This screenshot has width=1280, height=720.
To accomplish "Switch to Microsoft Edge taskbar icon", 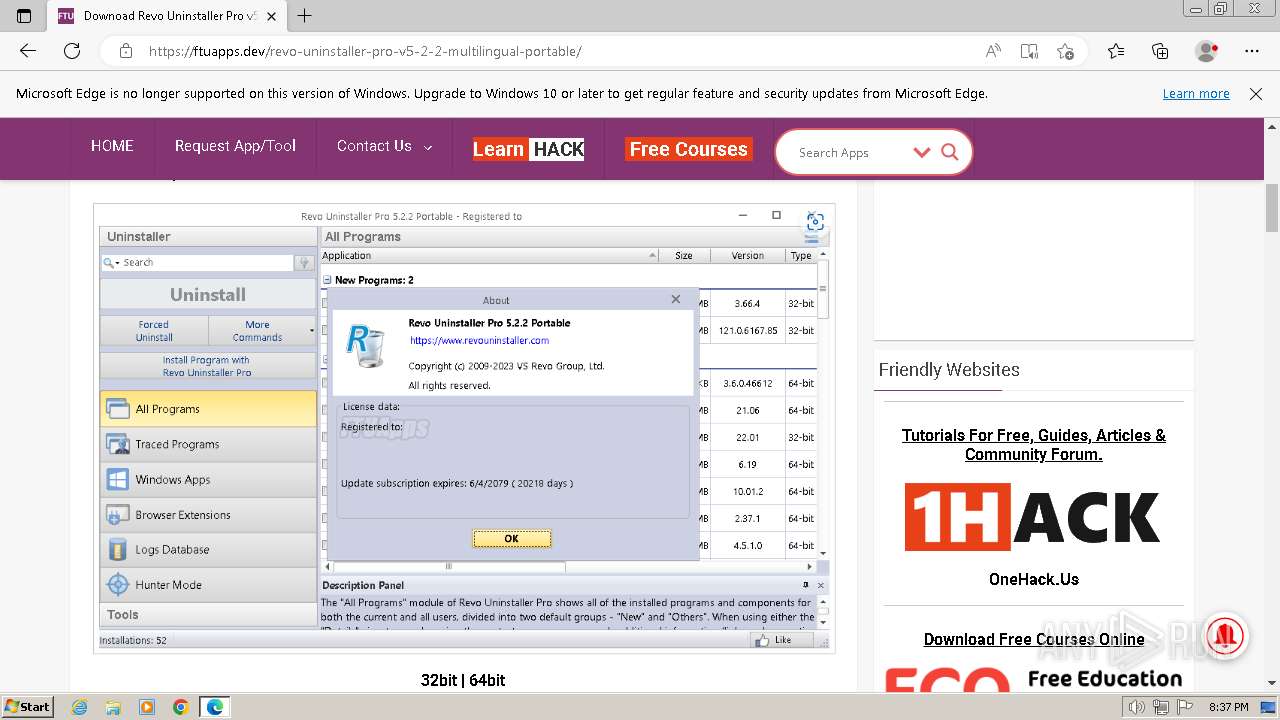I will (215, 707).
